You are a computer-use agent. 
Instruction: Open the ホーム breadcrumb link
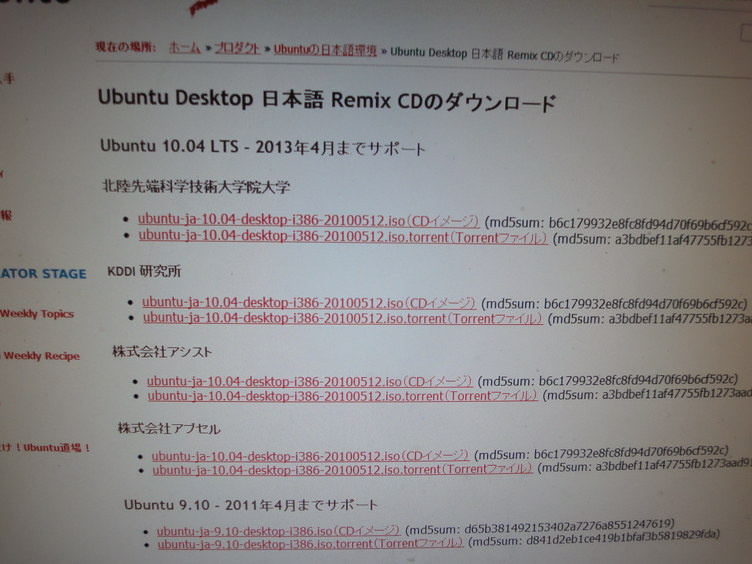coord(185,47)
